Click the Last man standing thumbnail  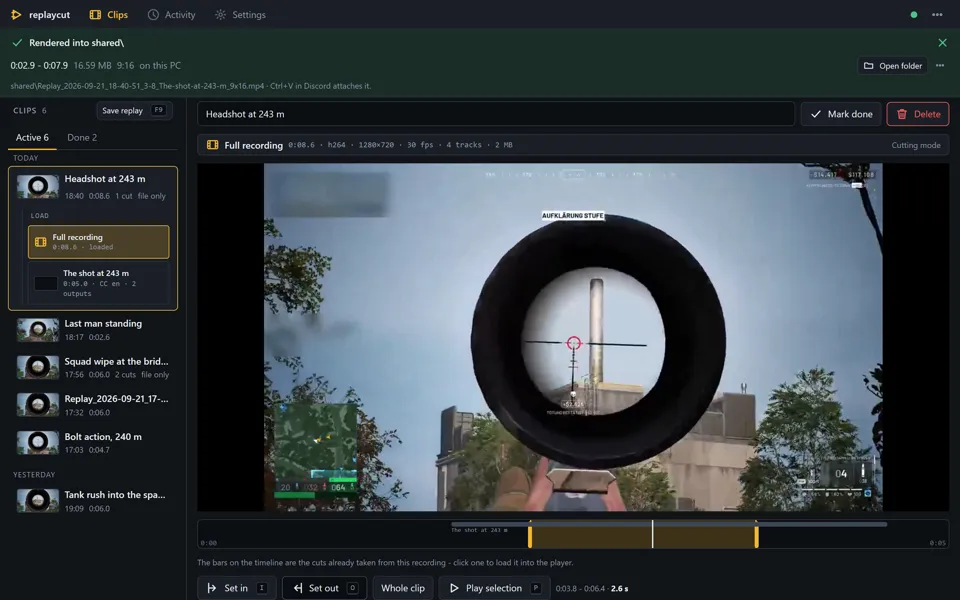(37, 331)
